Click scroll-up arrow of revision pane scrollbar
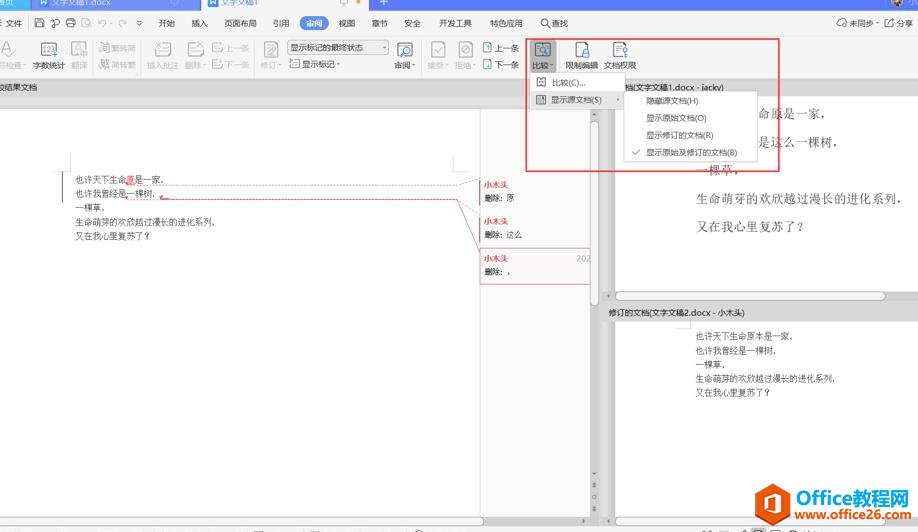 594,115
